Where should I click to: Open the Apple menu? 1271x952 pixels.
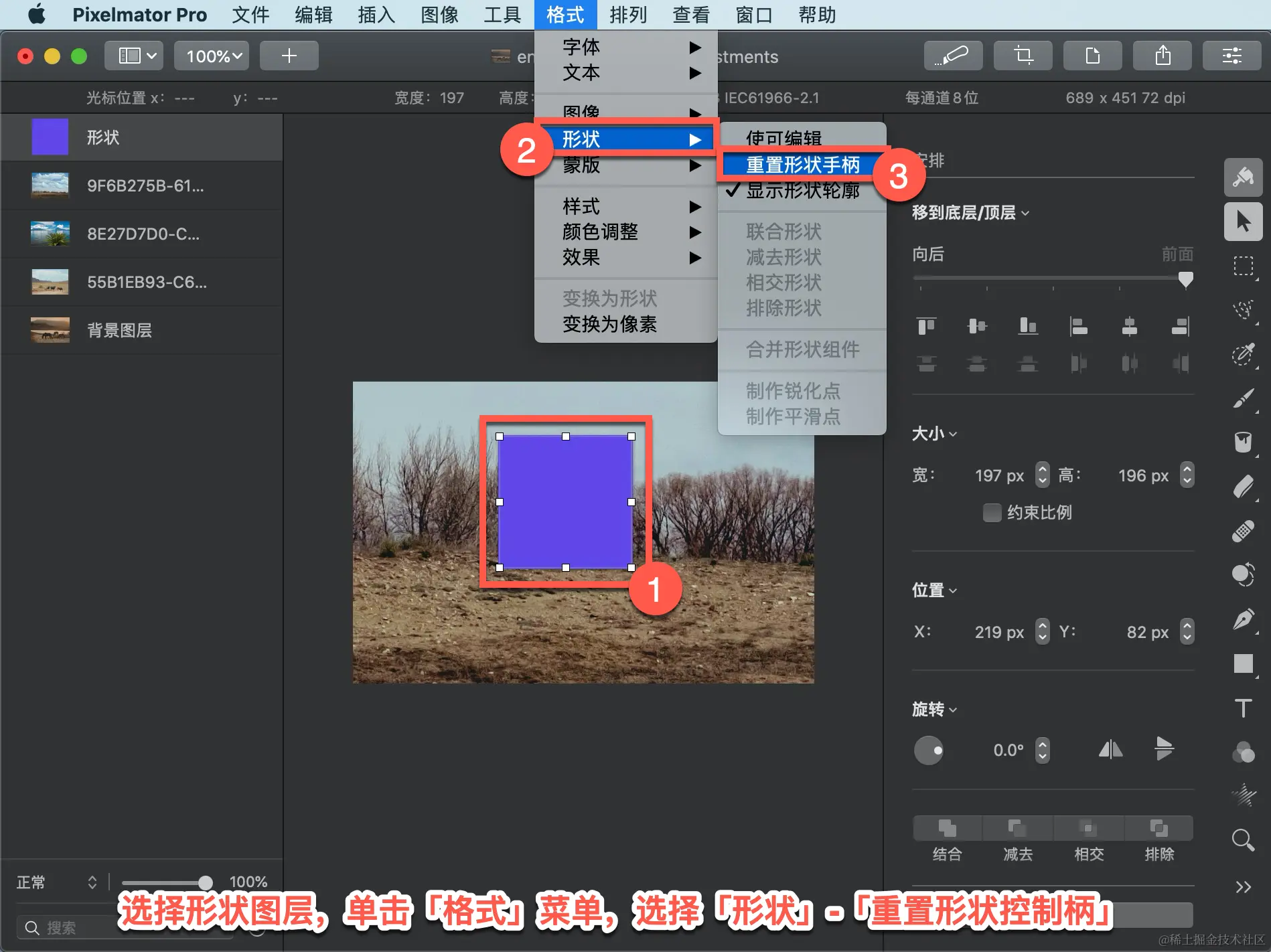pyautogui.click(x=38, y=14)
